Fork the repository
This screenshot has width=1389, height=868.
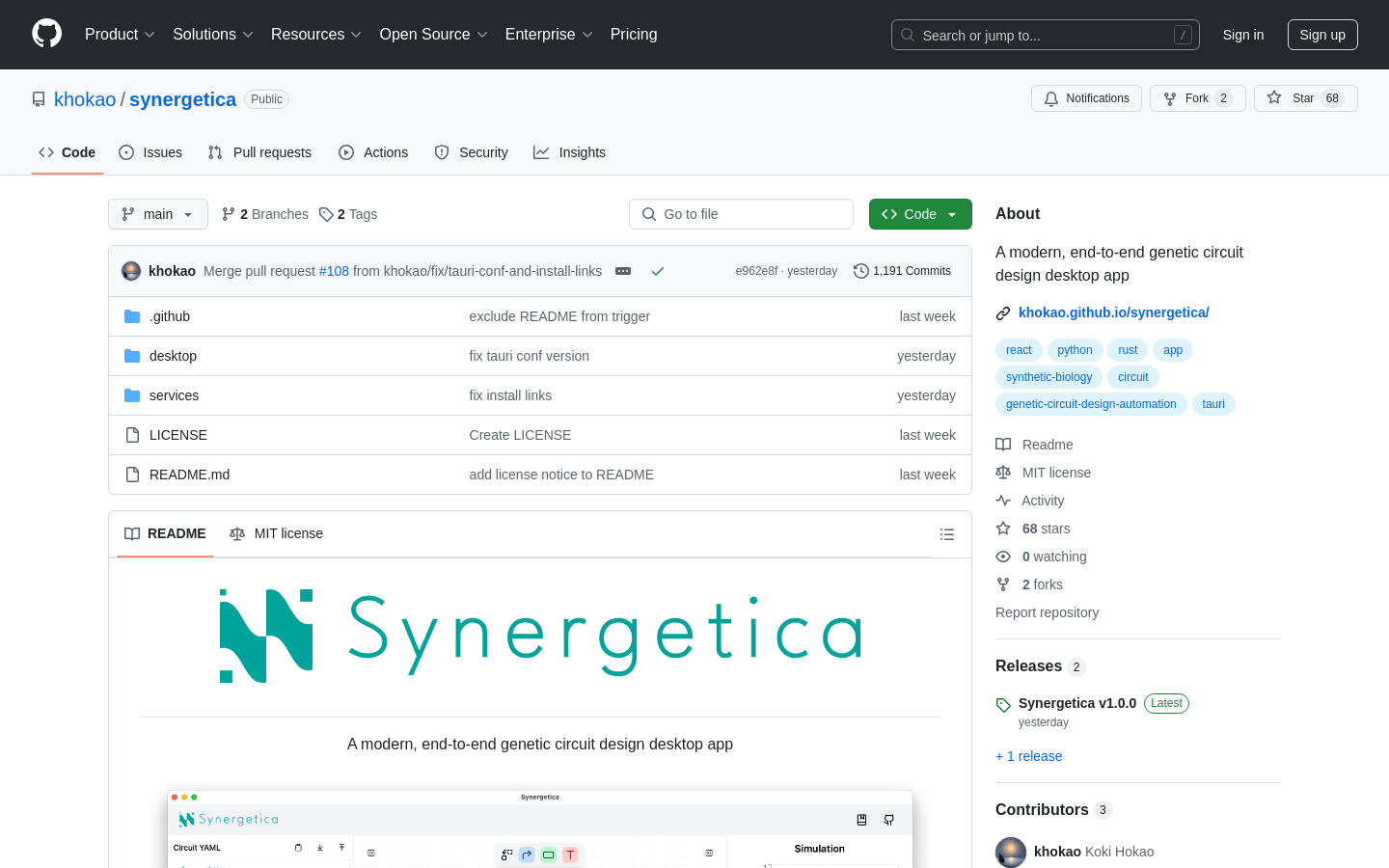tap(1197, 98)
